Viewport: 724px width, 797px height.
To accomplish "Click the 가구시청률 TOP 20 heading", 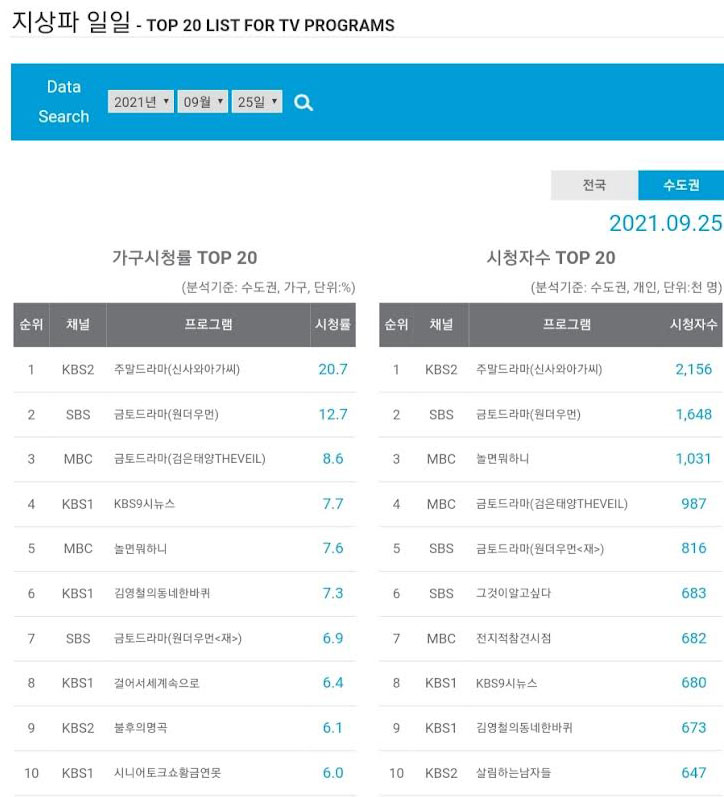I will [185, 258].
